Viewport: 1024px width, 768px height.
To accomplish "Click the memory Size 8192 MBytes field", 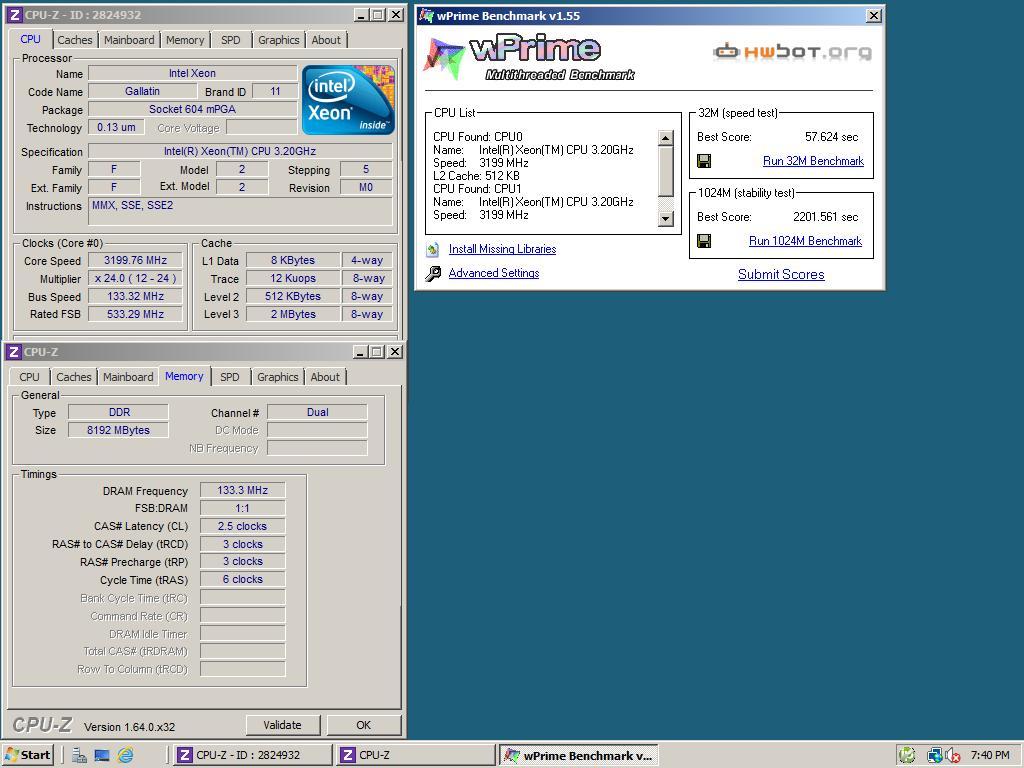I will [x=118, y=430].
